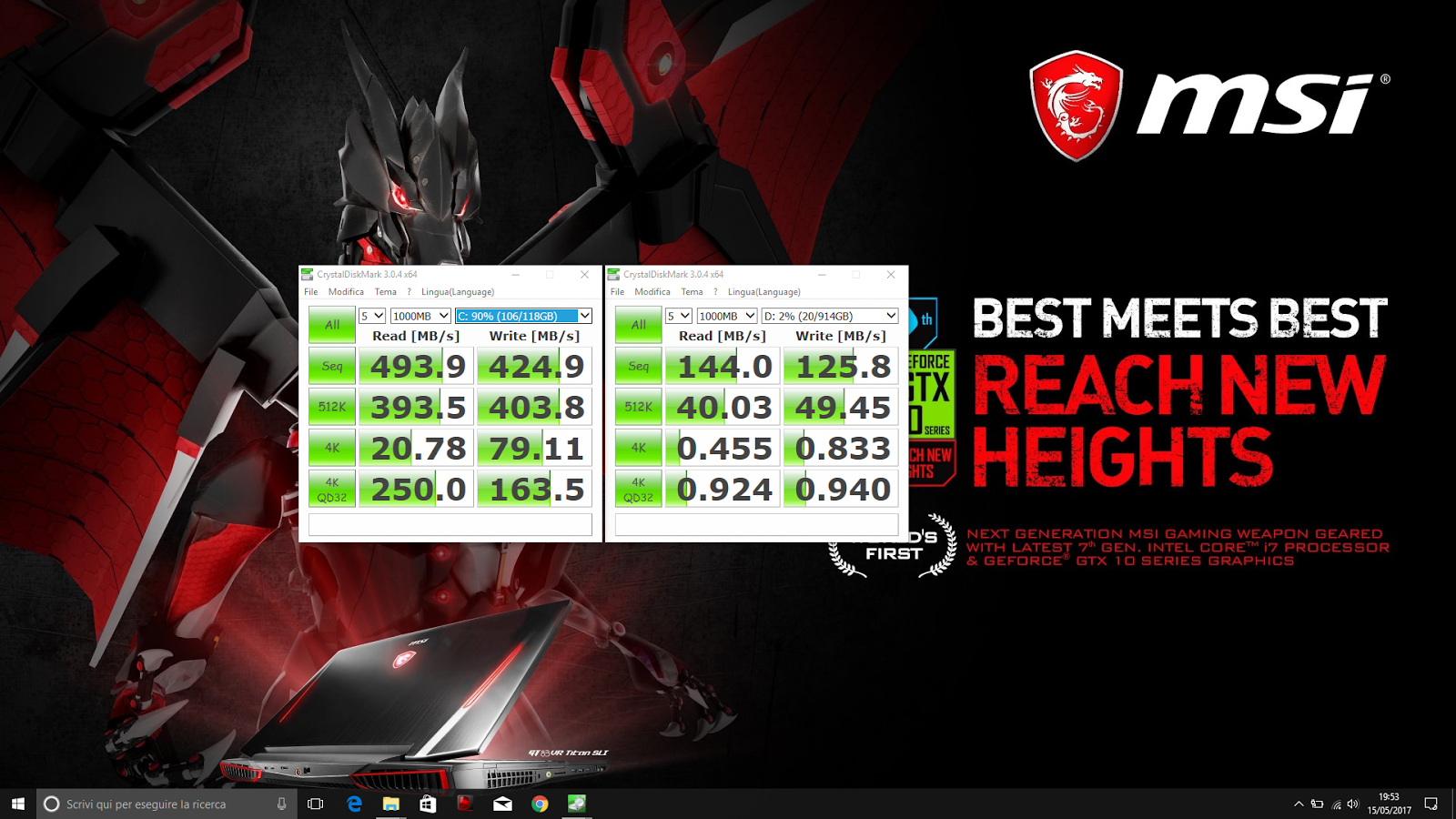Click All button in left CrystalDiskMark window
The height and width of the screenshot is (819, 1456).
(332, 325)
